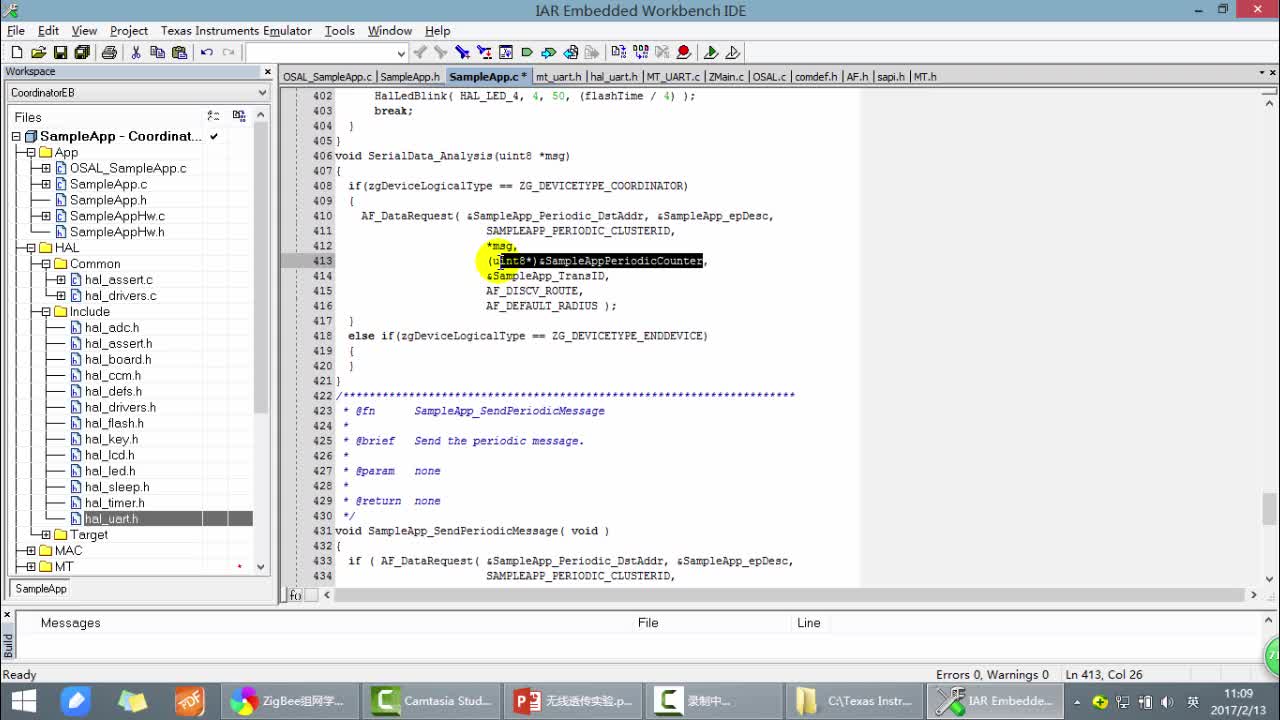Open the Tools menu
Image resolution: width=1280 pixels, height=720 pixels.
point(339,31)
